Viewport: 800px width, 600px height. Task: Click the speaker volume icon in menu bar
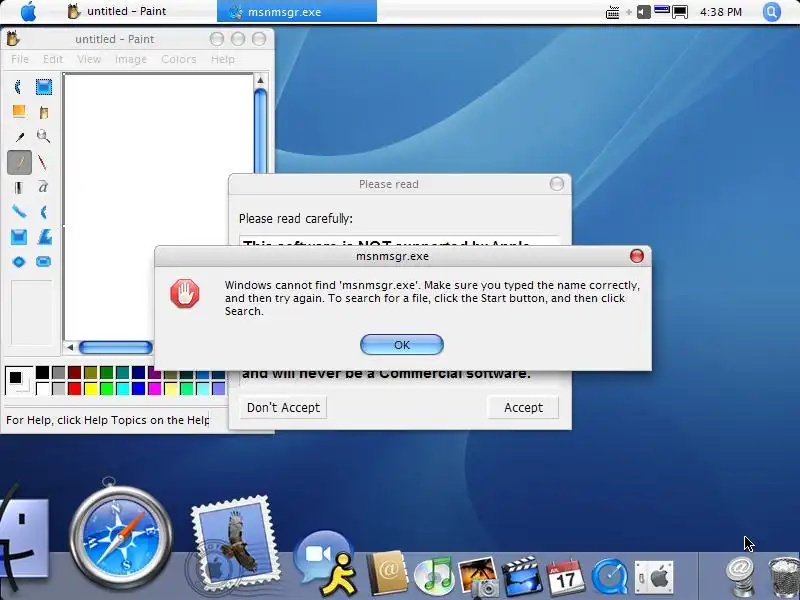pyautogui.click(x=644, y=11)
